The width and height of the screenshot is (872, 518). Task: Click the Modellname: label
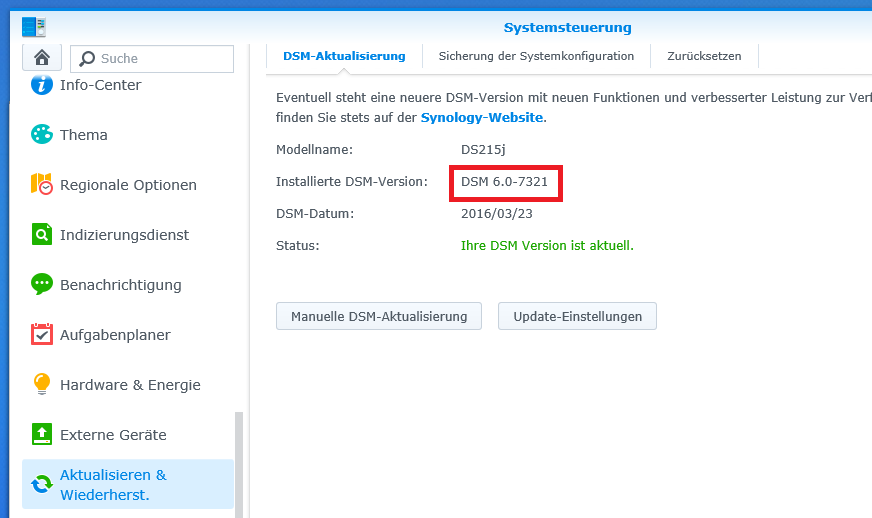(314, 150)
